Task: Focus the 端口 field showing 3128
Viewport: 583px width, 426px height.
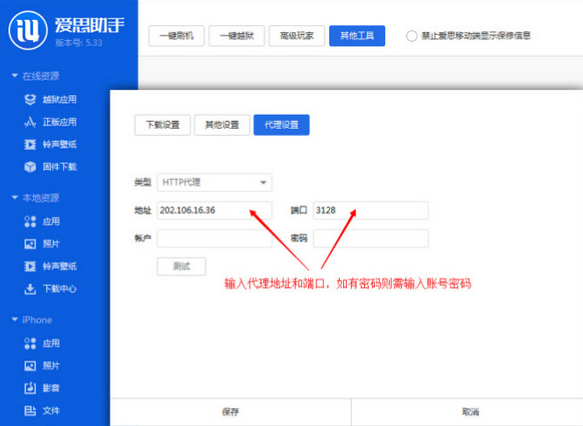Action: pyautogui.click(x=371, y=210)
